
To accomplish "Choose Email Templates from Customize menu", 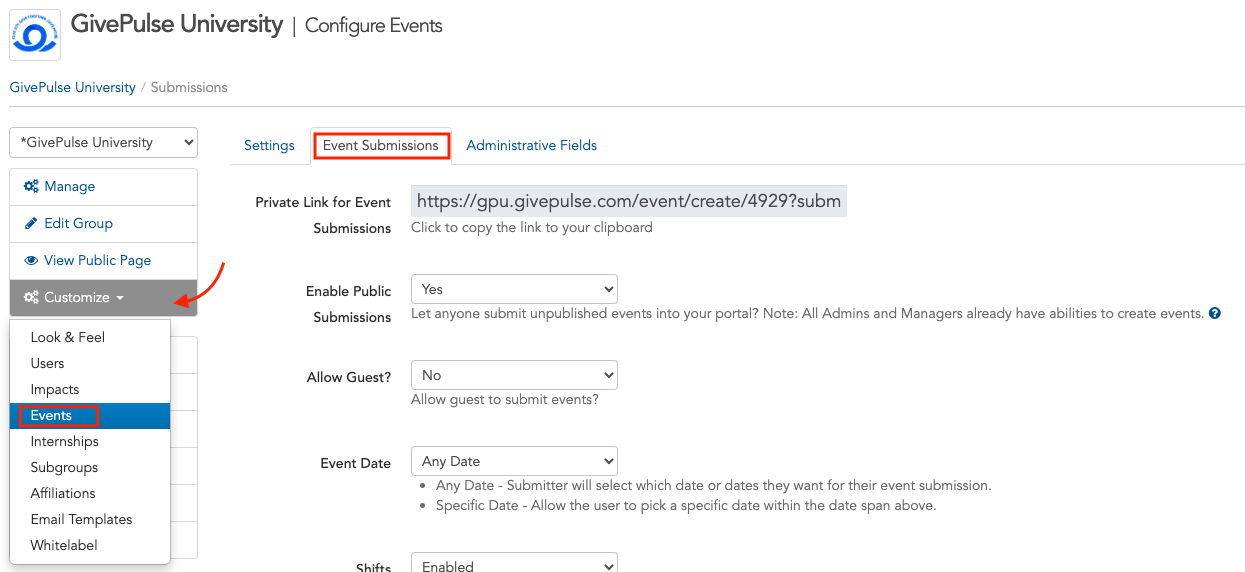I will pos(90,519).
